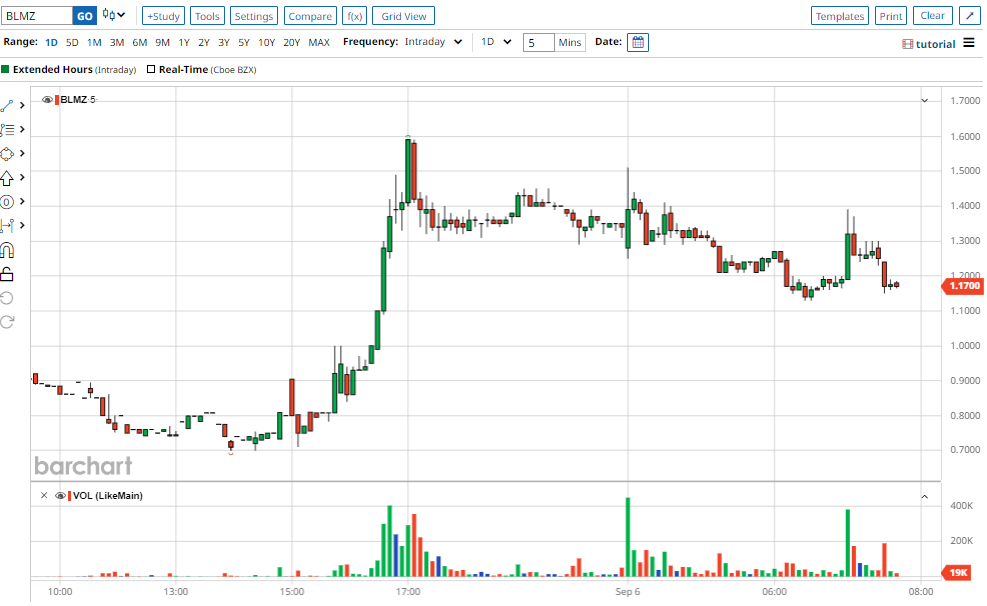Click the 1.1700 last price label
Image resolution: width=987 pixels, height=606 pixels.
point(963,286)
